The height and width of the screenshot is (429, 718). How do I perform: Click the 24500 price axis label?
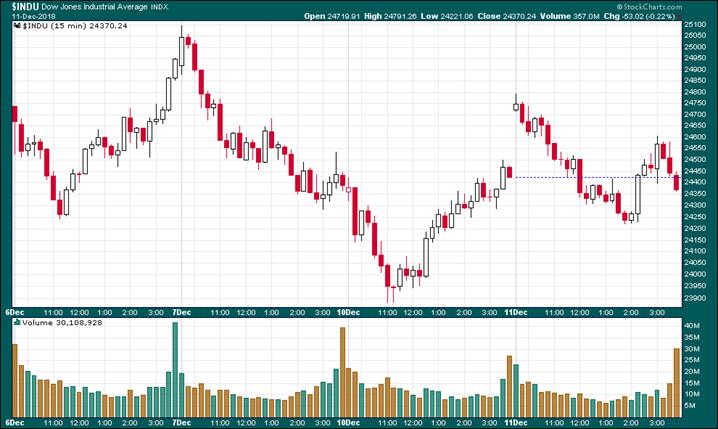tap(695, 160)
